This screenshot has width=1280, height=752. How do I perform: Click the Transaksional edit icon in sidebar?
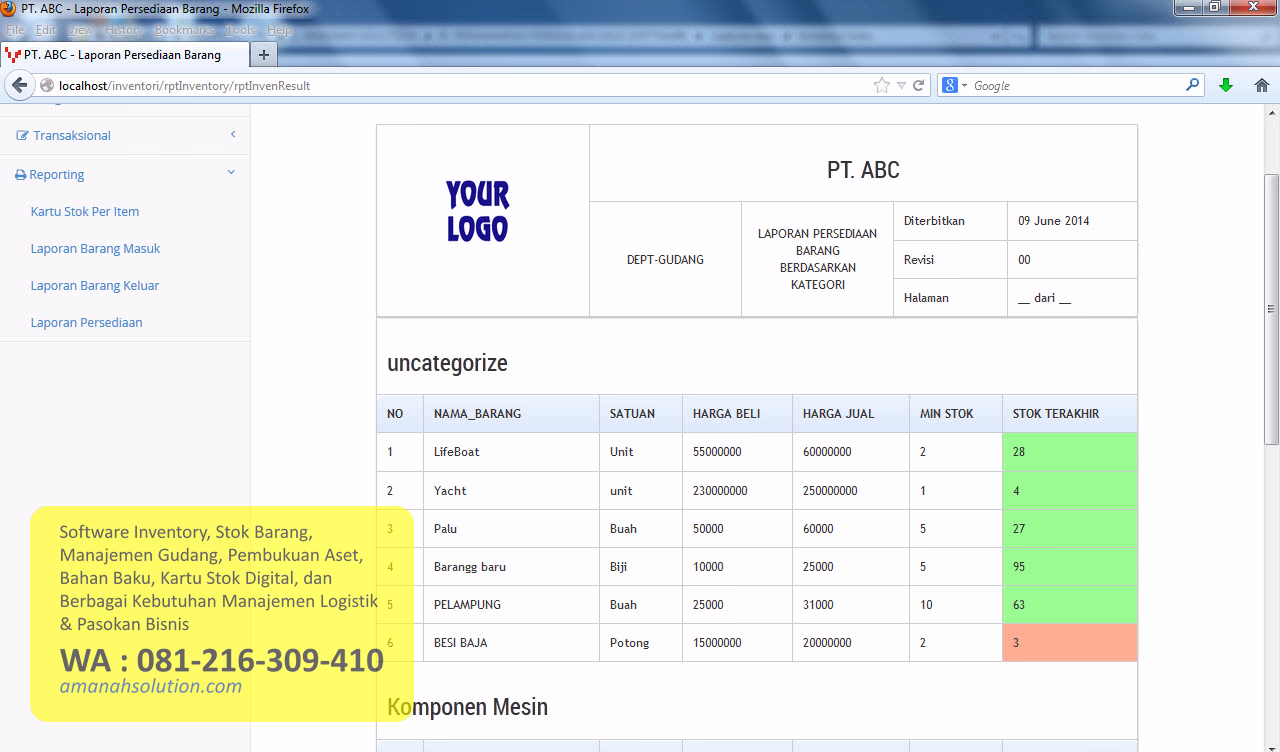[23, 135]
